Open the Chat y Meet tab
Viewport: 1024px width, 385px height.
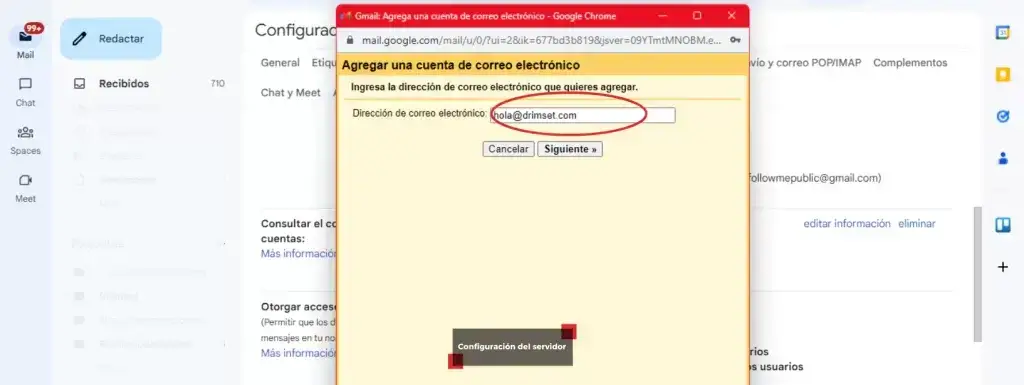pos(291,93)
